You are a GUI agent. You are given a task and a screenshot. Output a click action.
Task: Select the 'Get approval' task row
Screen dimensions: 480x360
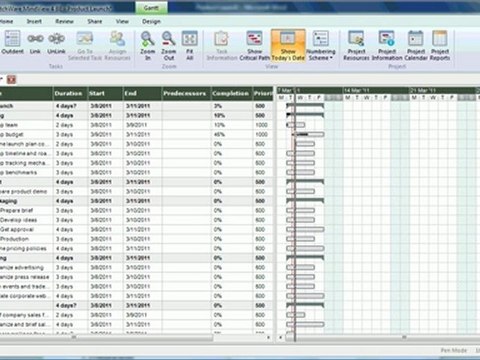(136, 230)
